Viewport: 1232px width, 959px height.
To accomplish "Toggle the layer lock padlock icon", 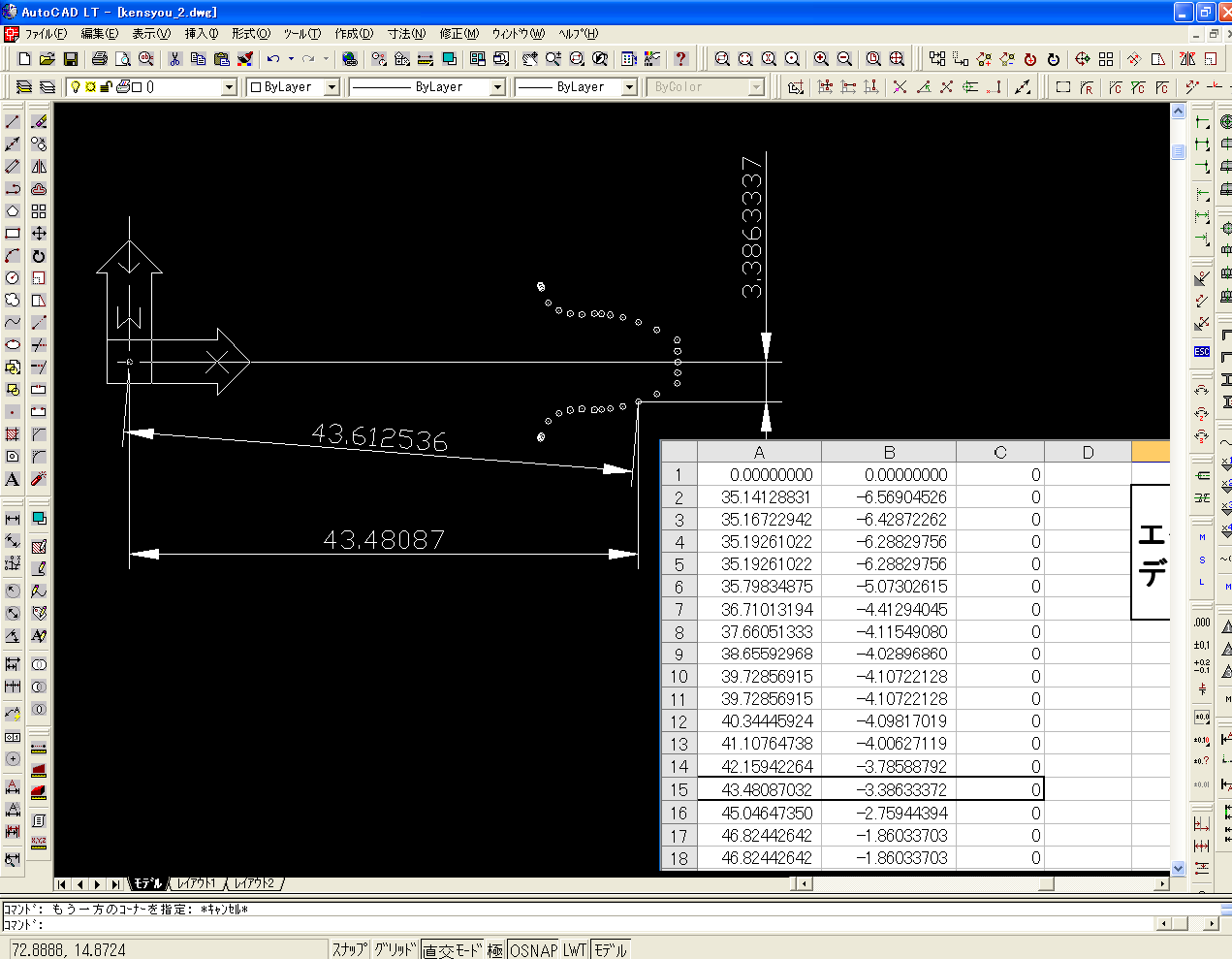I will pyautogui.click(x=107, y=87).
